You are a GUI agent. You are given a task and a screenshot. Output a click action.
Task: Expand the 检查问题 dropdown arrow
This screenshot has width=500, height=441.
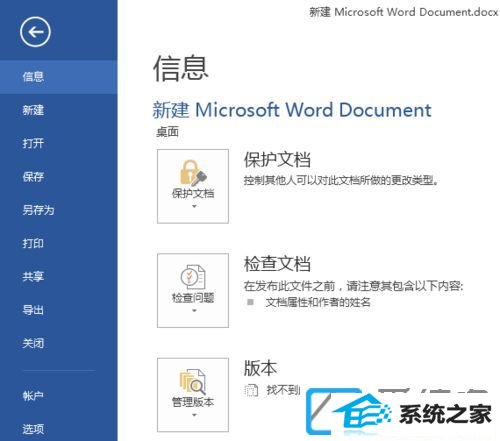194,311
